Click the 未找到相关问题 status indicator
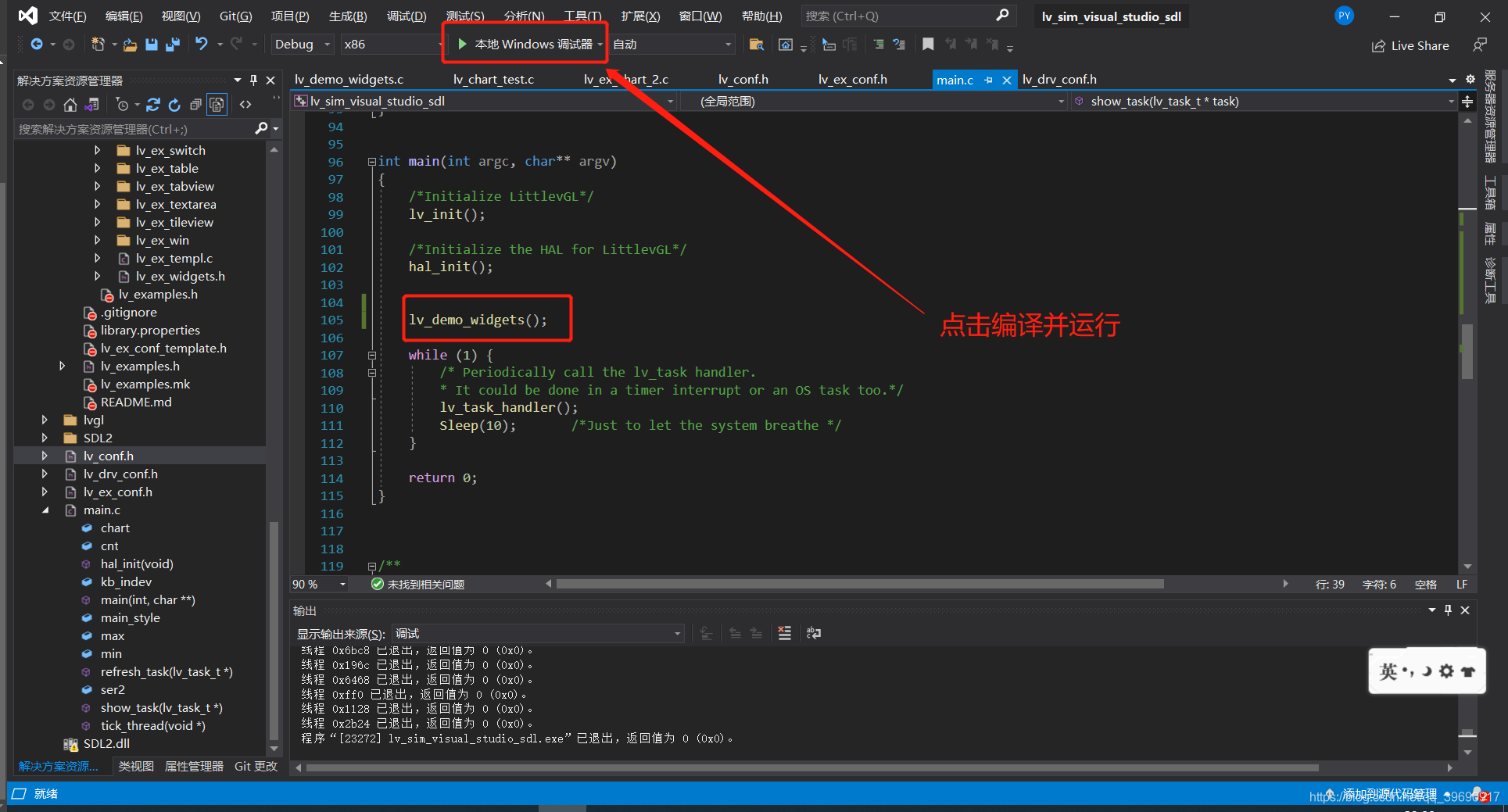Screen dimensions: 1508x812 (x=417, y=585)
